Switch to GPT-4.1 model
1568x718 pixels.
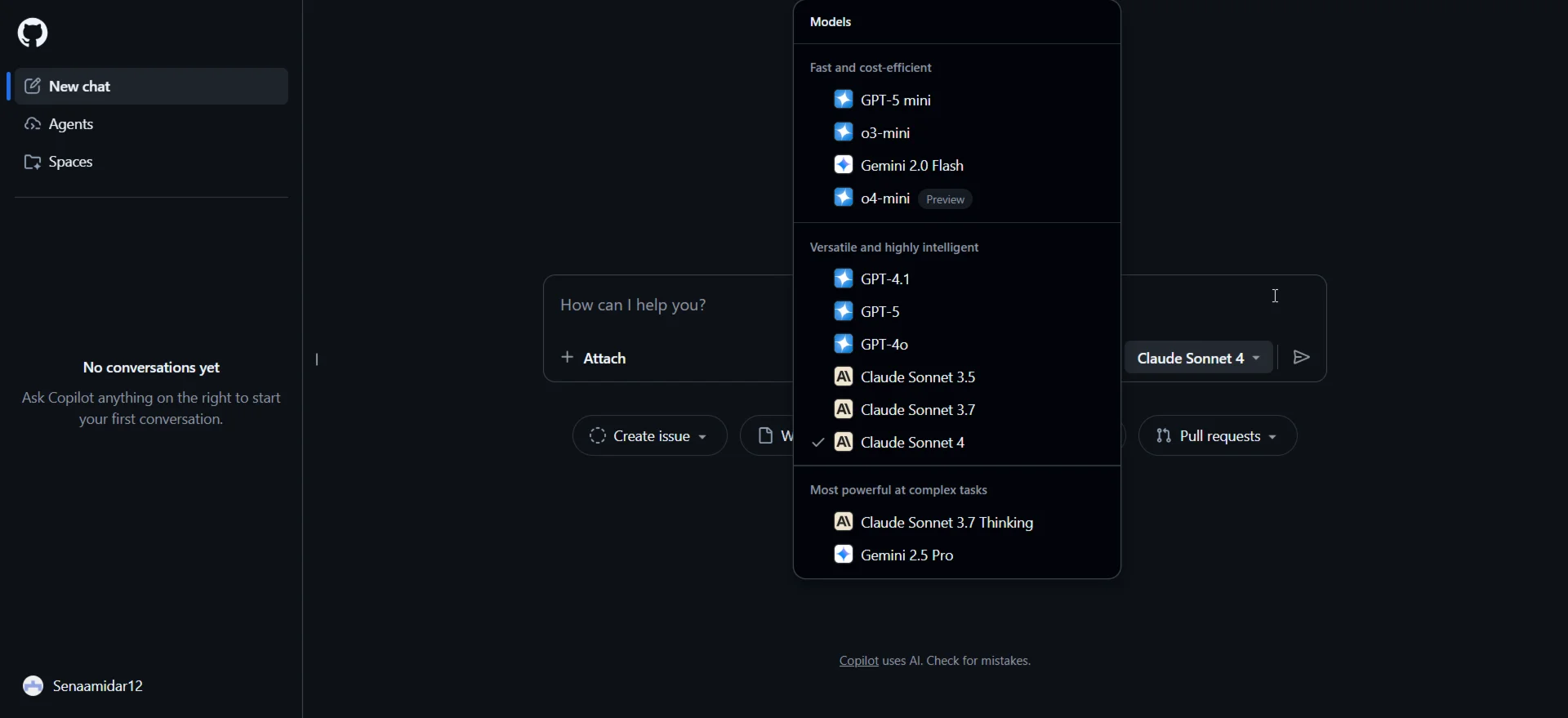pyautogui.click(x=957, y=279)
